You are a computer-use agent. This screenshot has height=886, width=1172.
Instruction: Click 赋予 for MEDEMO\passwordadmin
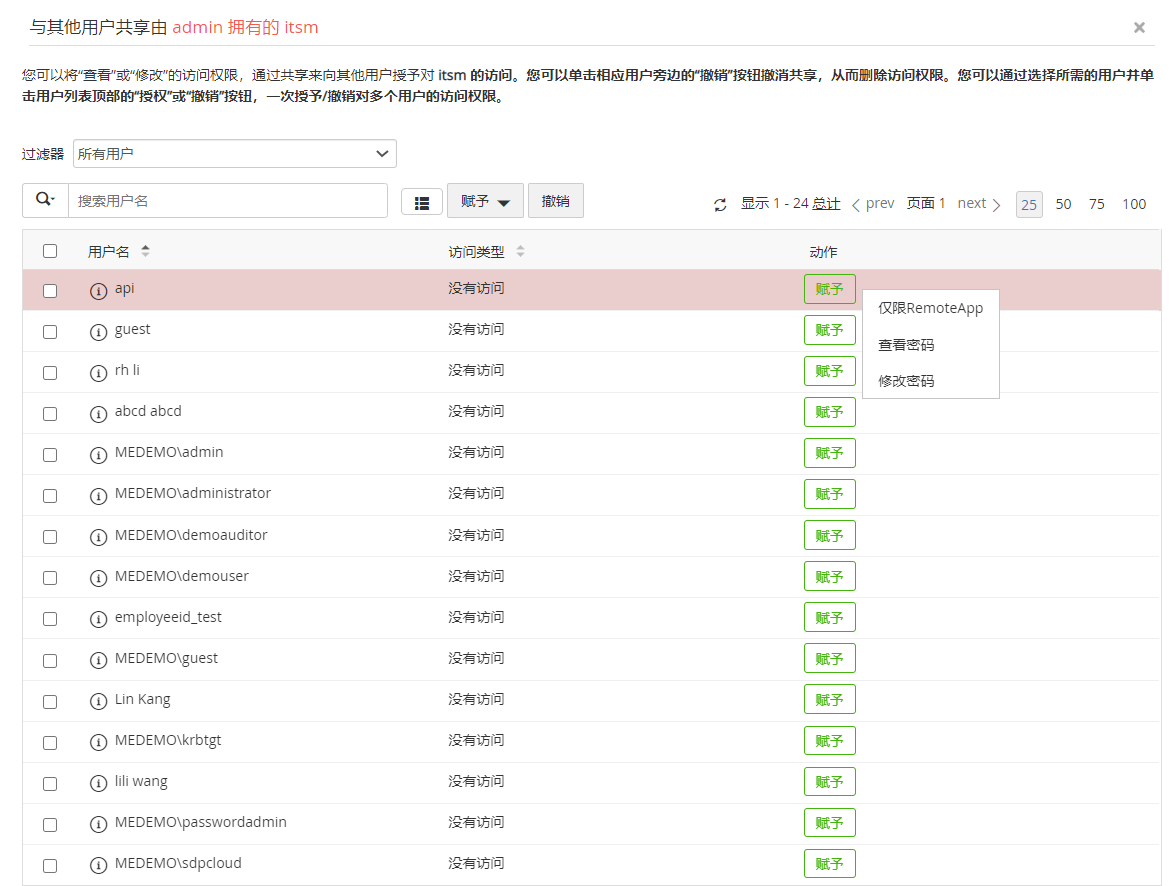(830, 823)
